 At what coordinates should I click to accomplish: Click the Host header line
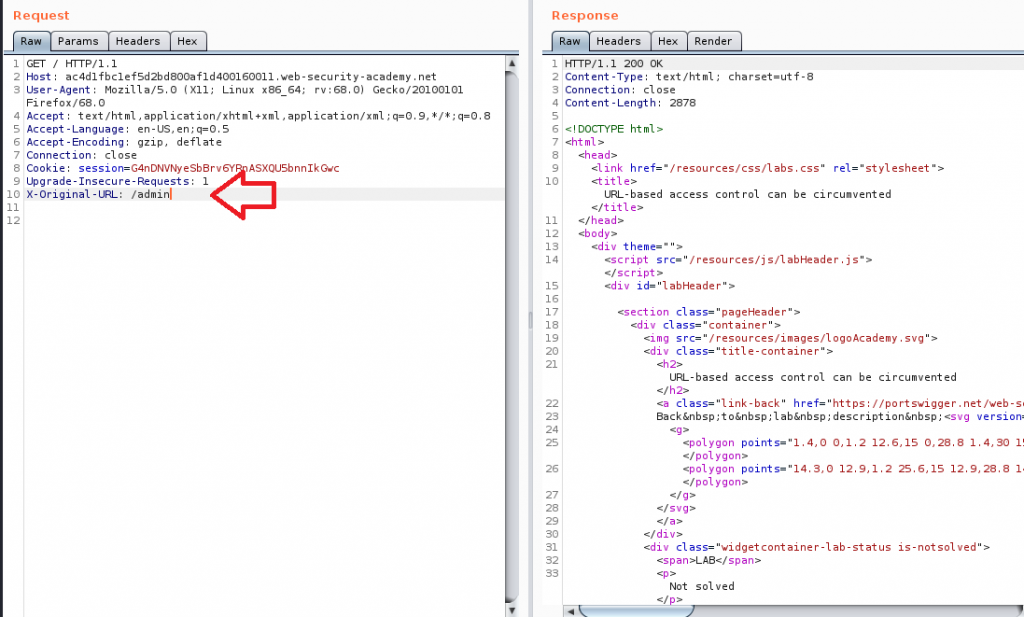pyautogui.click(x=231, y=77)
